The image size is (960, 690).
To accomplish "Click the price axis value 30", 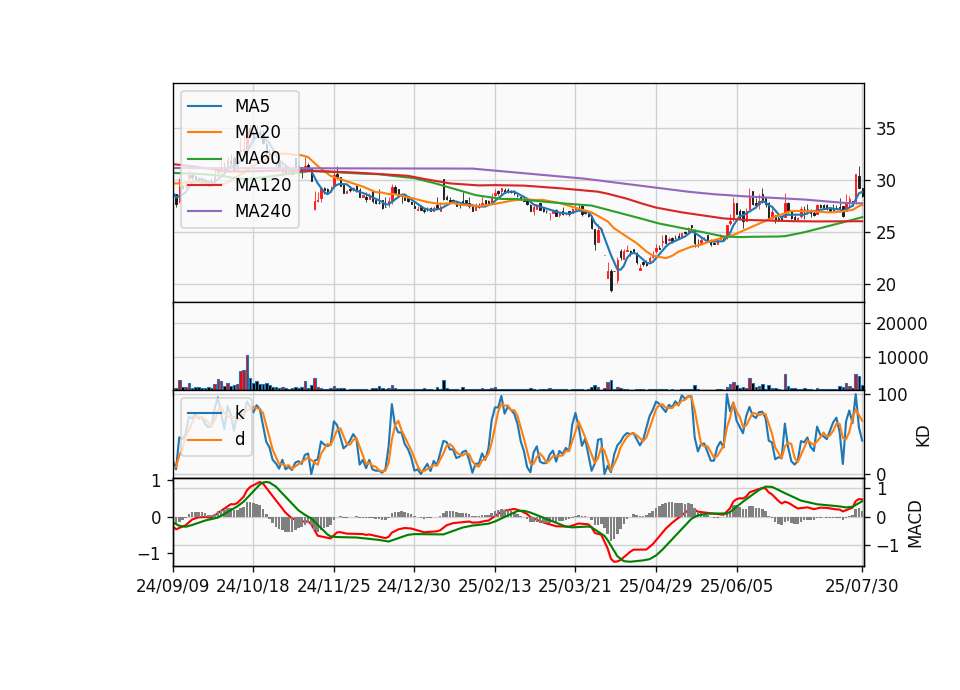I will coord(886,181).
